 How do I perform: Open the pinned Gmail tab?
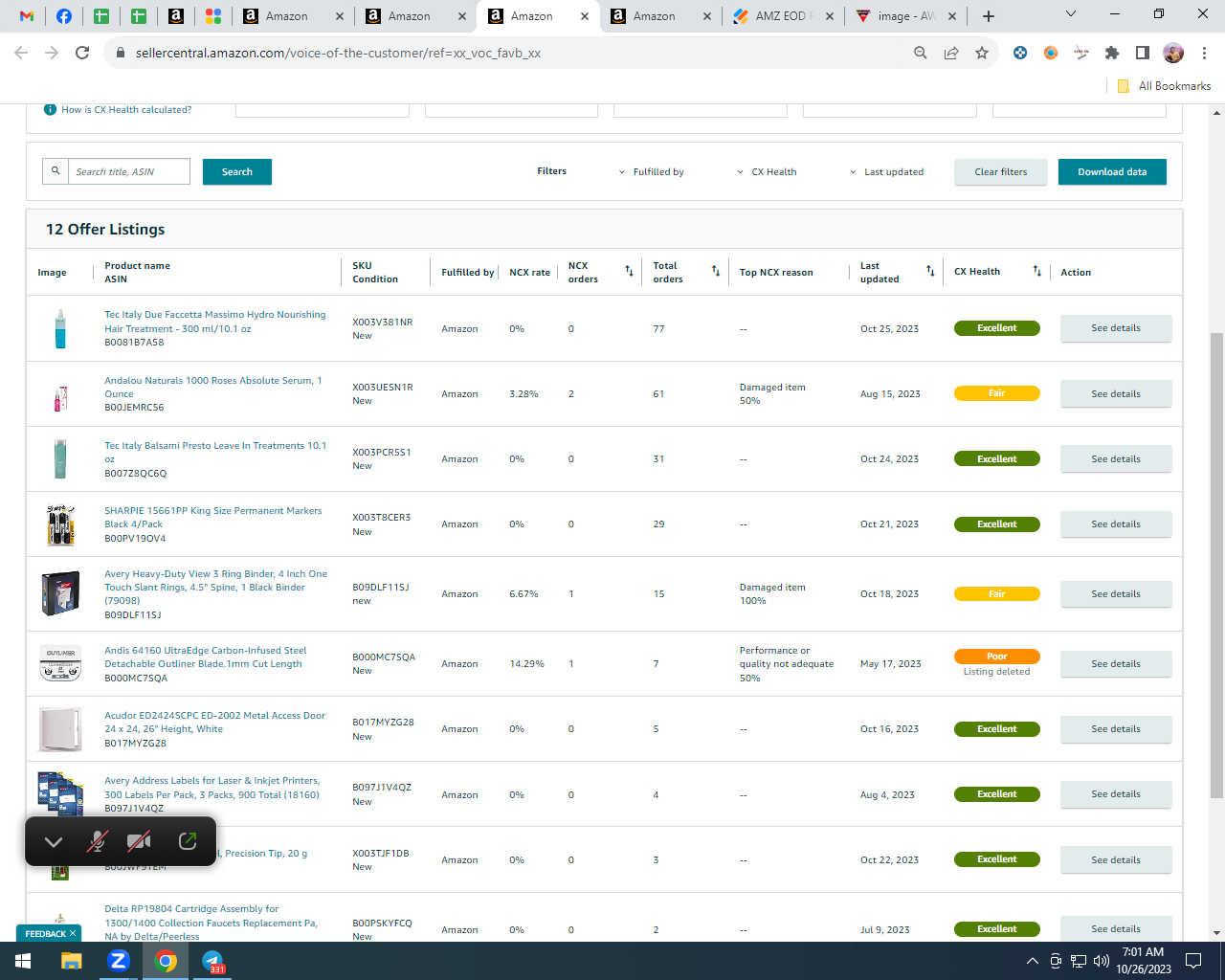pos(27,16)
